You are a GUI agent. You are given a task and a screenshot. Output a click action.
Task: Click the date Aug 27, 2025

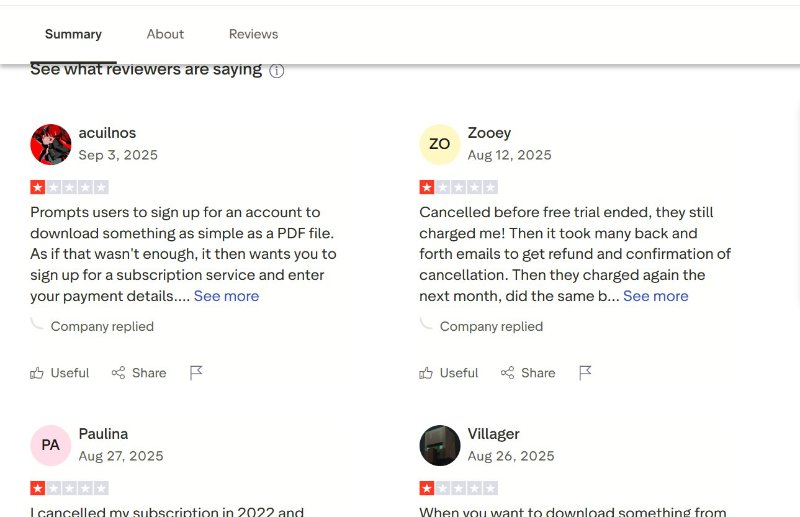coord(121,456)
